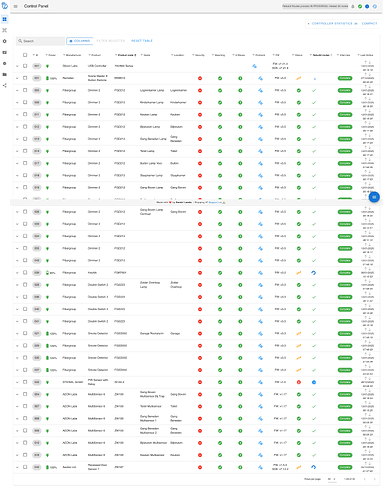Select the Keuken Multisensor row checkbox
Screen dimensions: 383x500
click(25, 455)
